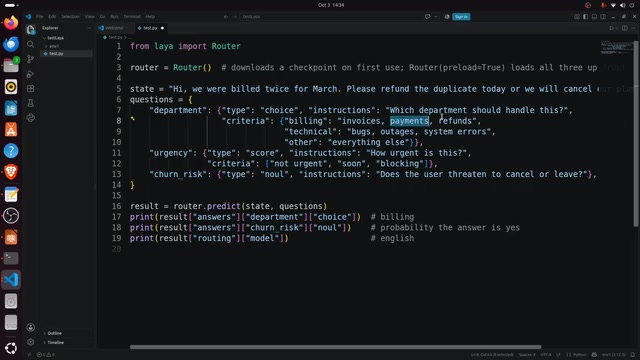Screen dimensions: 640x360
Task: Click the Spaces: 4 indentation indicator
Action: pos(527,355)
